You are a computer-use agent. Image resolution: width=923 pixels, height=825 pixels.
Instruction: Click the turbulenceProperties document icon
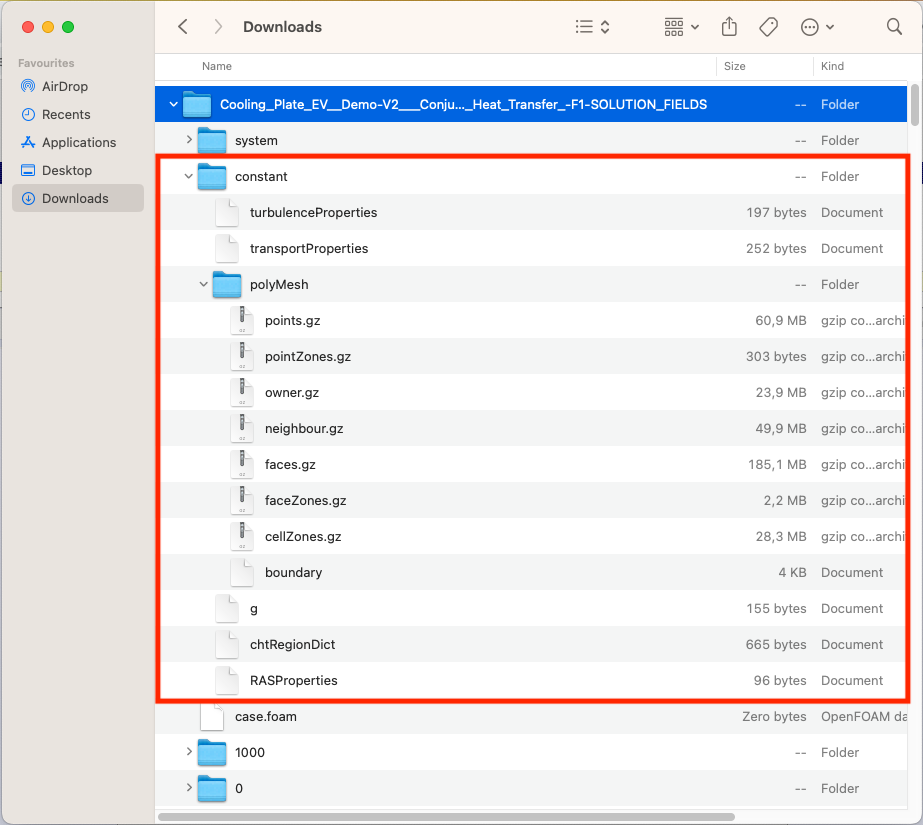tap(227, 212)
